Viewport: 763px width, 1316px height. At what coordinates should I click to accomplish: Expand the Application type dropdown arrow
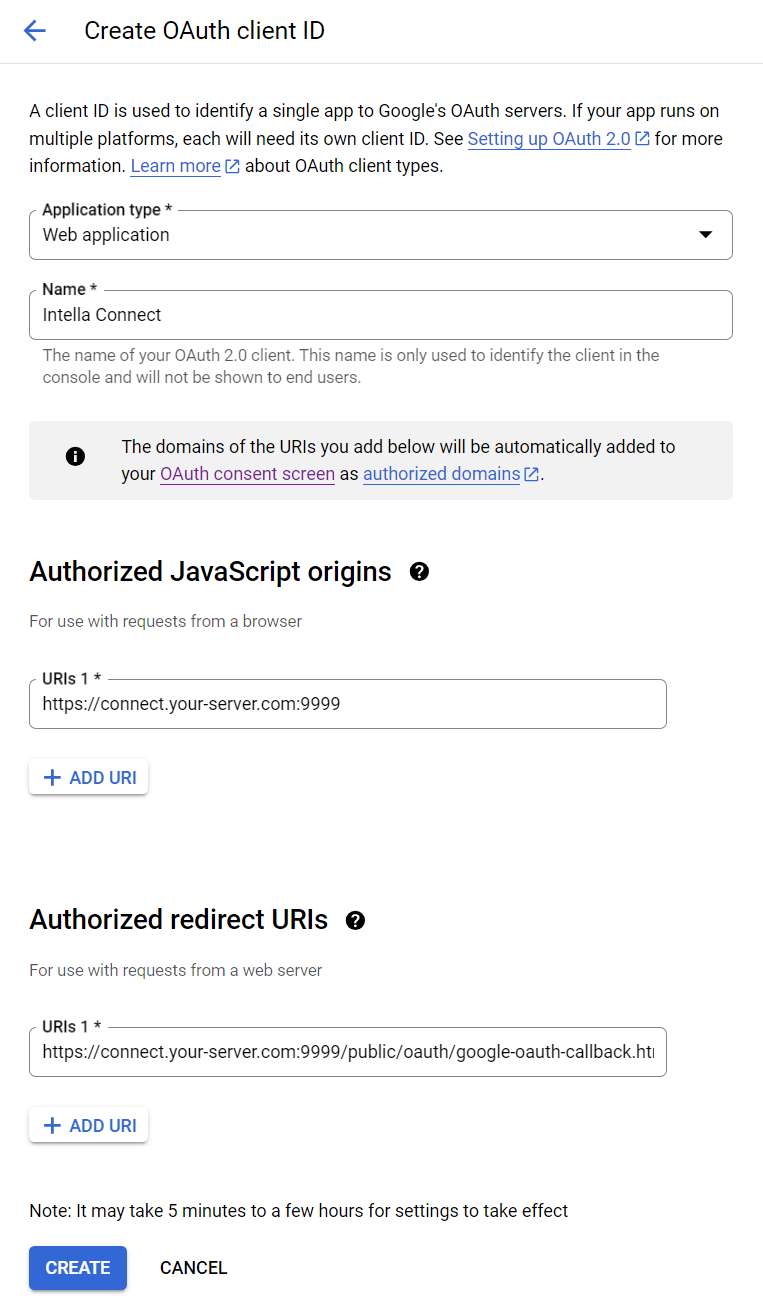tap(706, 235)
